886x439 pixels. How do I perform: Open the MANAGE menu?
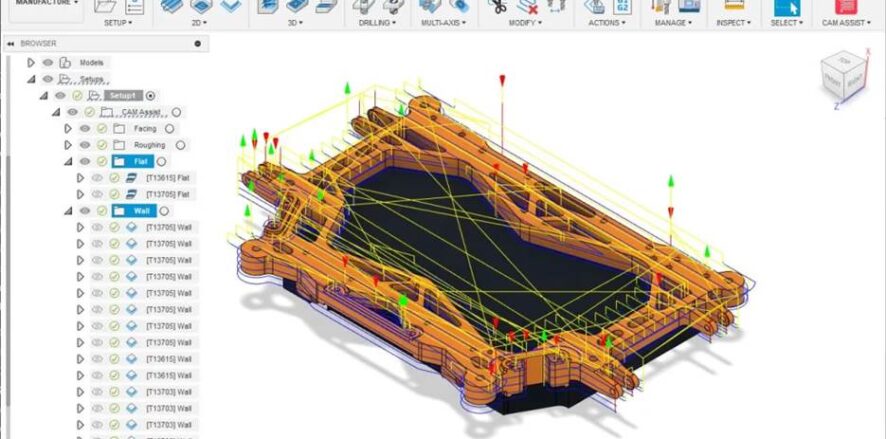tap(674, 23)
